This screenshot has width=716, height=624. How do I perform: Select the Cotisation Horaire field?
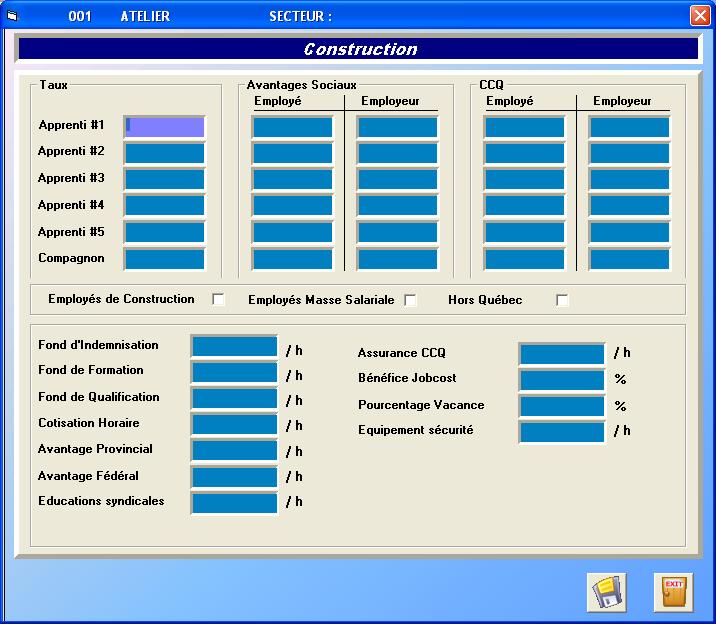click(234, 425)
